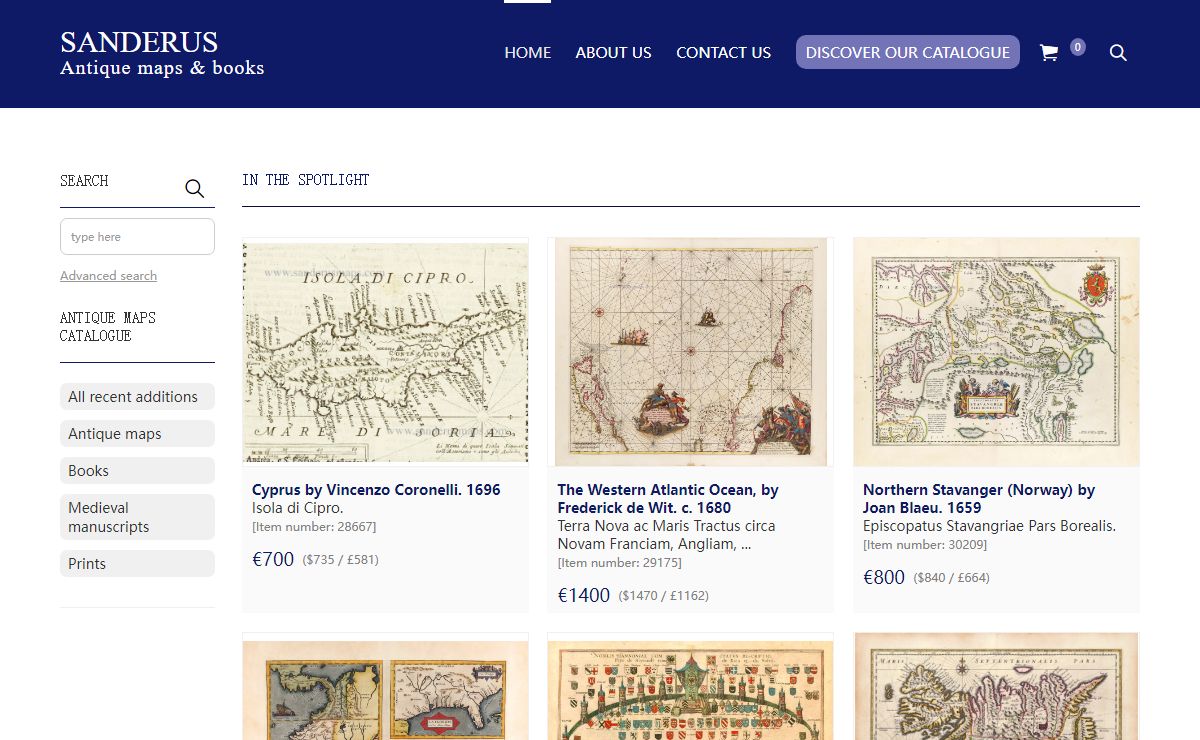Viewport: 1200px width, 740px height.
Task: Click 'Isola di Cipro.' subtitle text
Action: tap(298, 508)
